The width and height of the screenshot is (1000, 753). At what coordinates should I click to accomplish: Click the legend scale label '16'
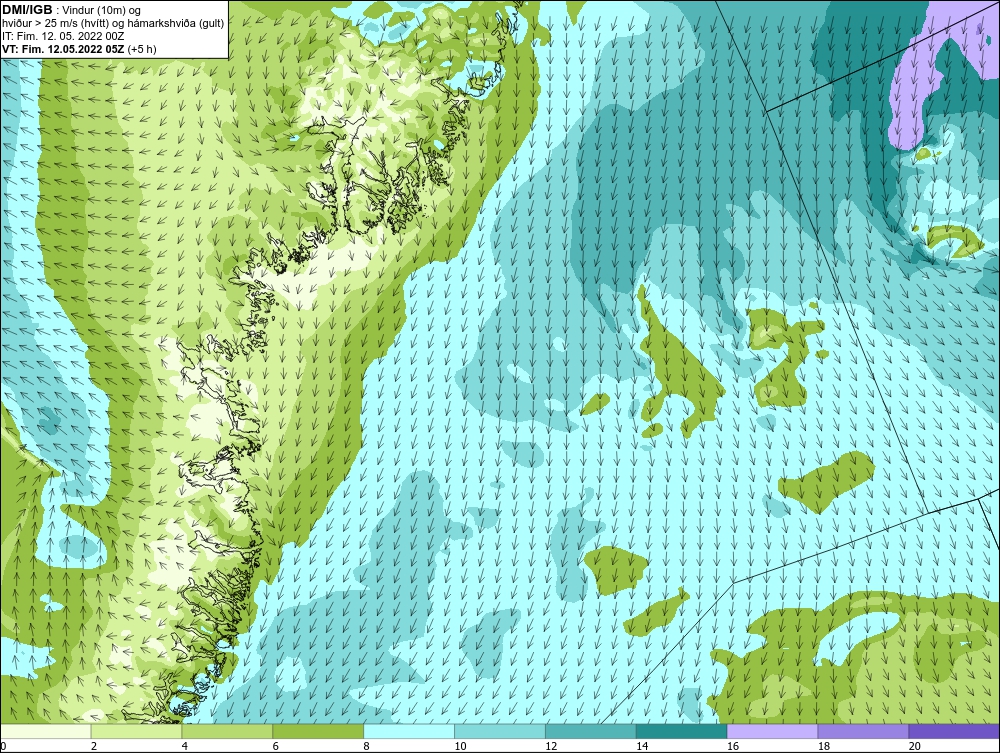coord(733,746)
